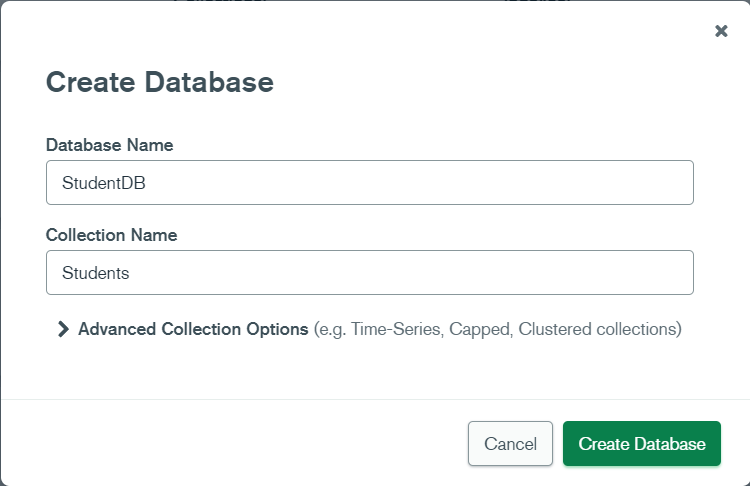Image resolution: width=750 pixels, height=486 pixels.
Task: Click the Collection Name field label
Action: point(111,235)
